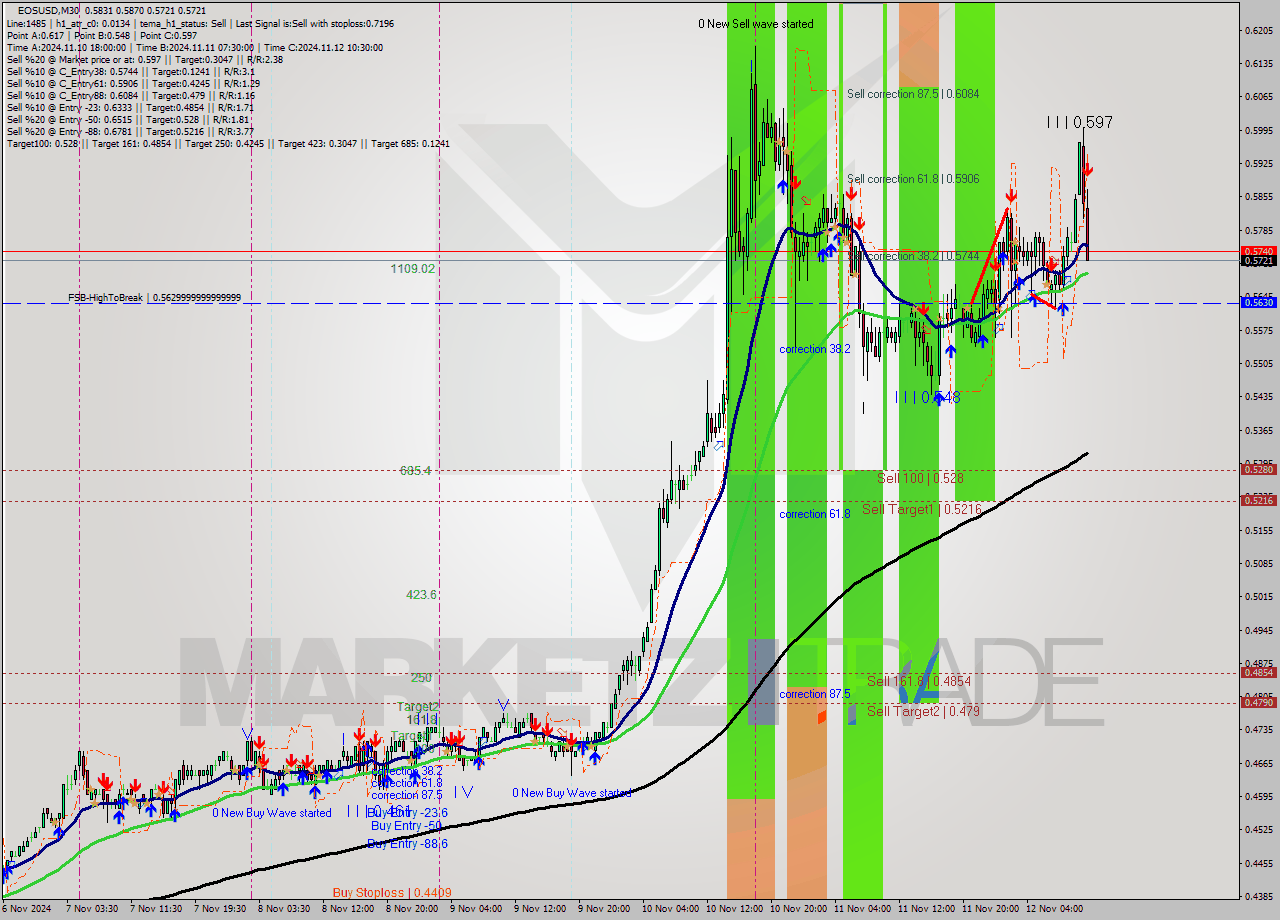Viewport: 1280px width, 920px height.
Task: Click the green 685.4 extension label
Action: click(x=415, y=470)
